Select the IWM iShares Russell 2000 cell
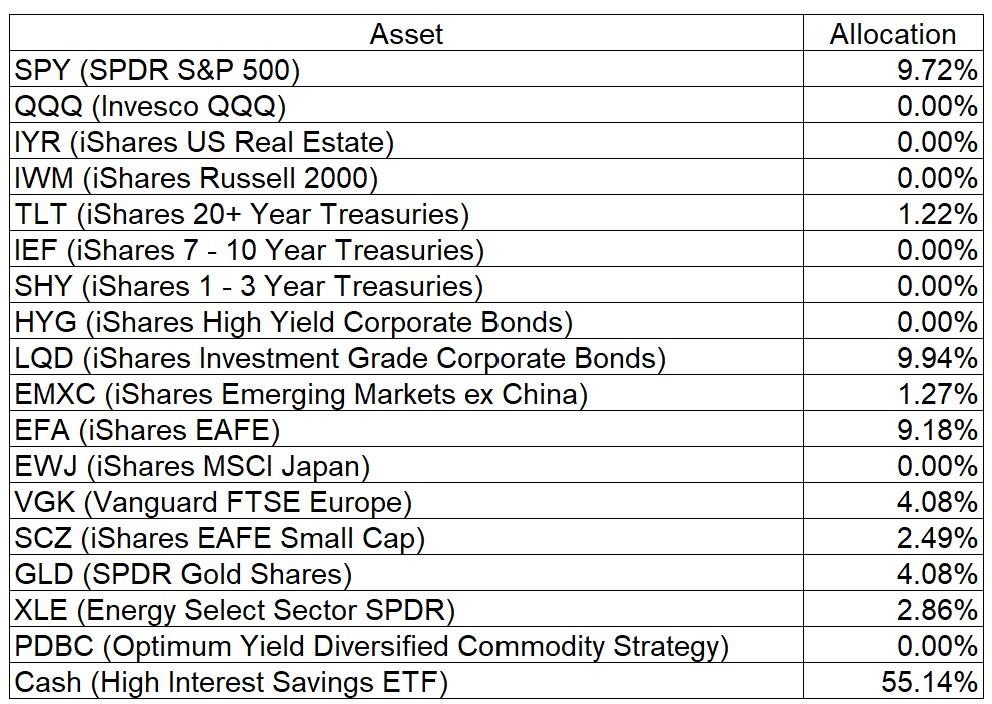Image resolution: width=992 pixels, height=704 pixels. tap(196, 178)
